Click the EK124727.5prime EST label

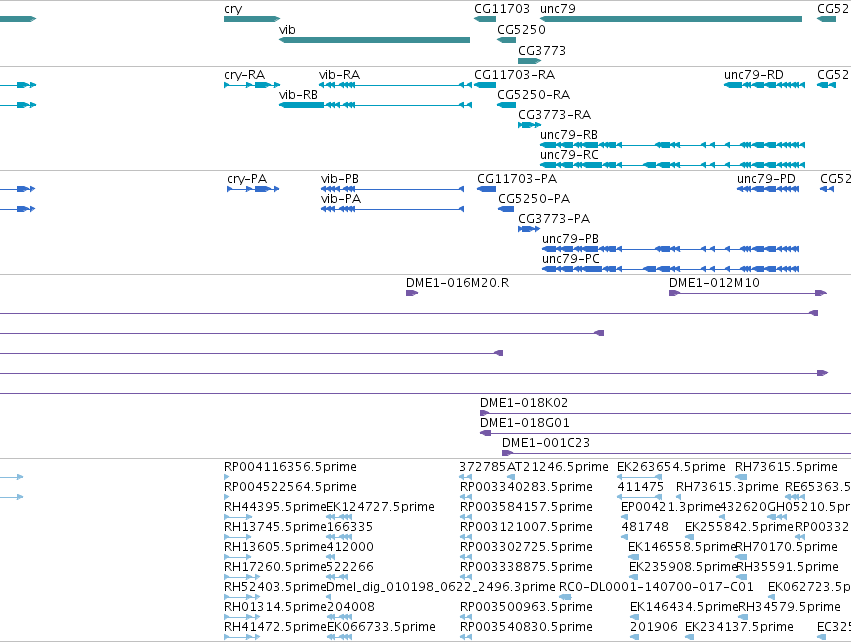pos(380,507)
